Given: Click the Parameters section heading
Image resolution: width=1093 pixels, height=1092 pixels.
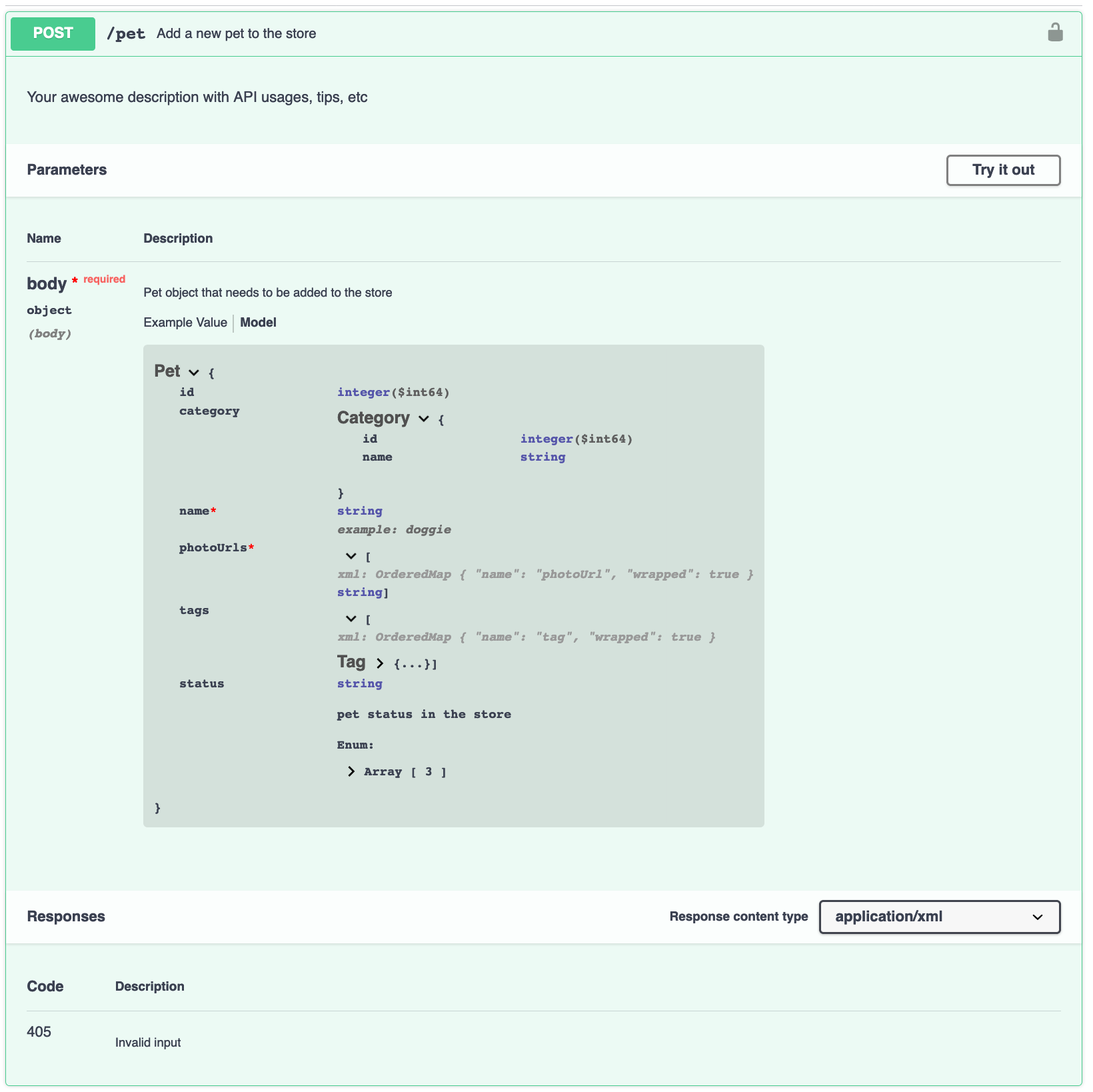Looking at the screenshot, I should coord(67,170).
